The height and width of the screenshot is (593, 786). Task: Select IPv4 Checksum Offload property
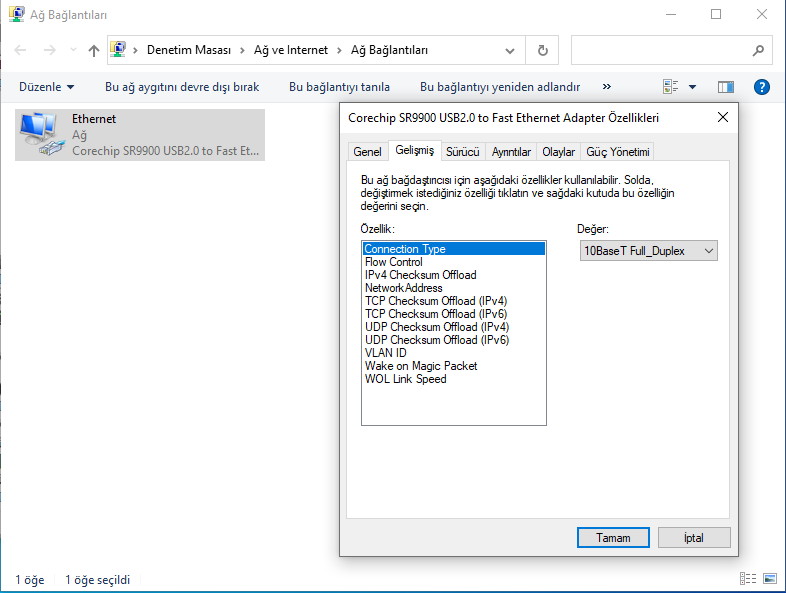click(454, 275)
